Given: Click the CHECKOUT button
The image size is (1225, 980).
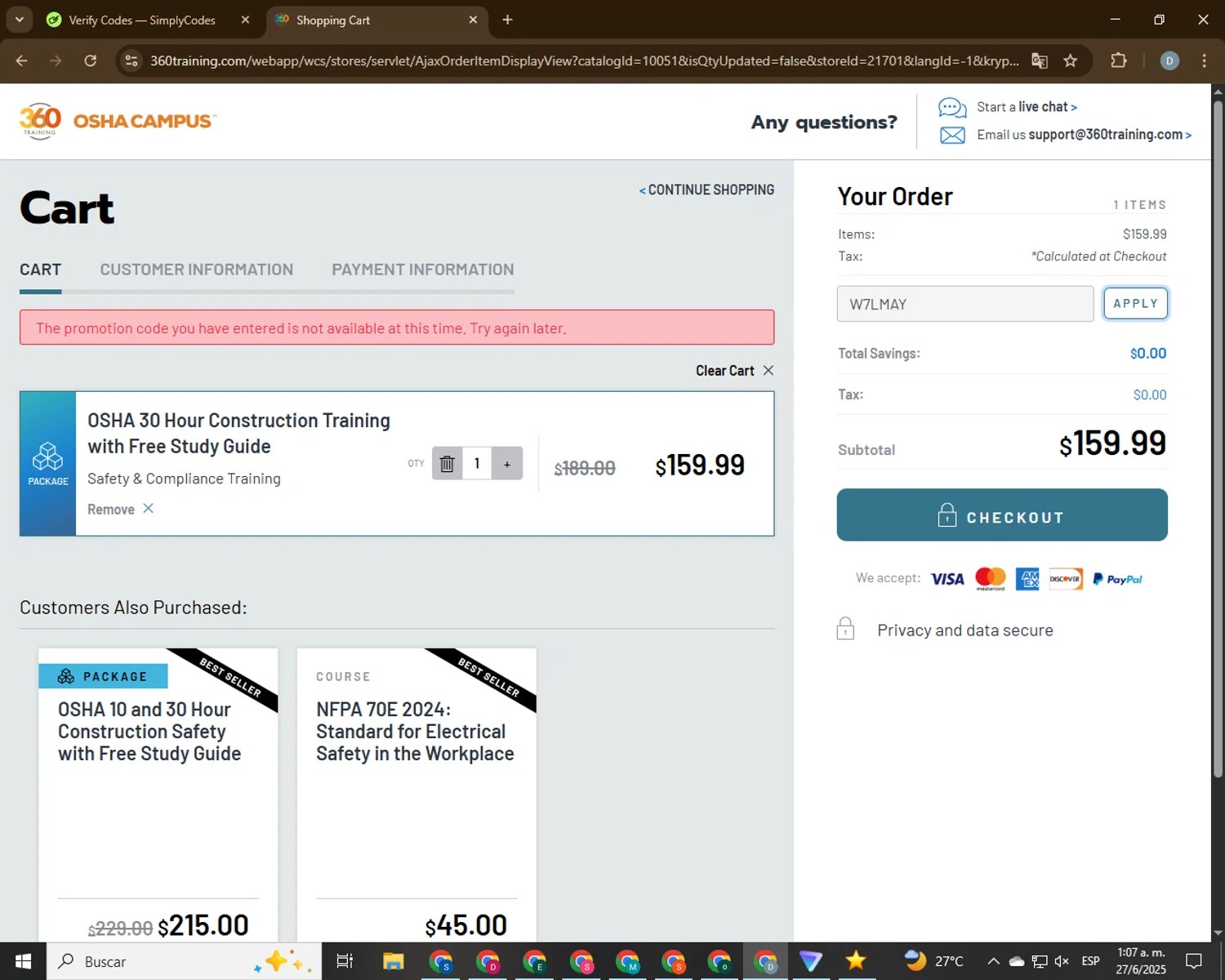Looking at the screenshot, I should [x=1002, y=514].
